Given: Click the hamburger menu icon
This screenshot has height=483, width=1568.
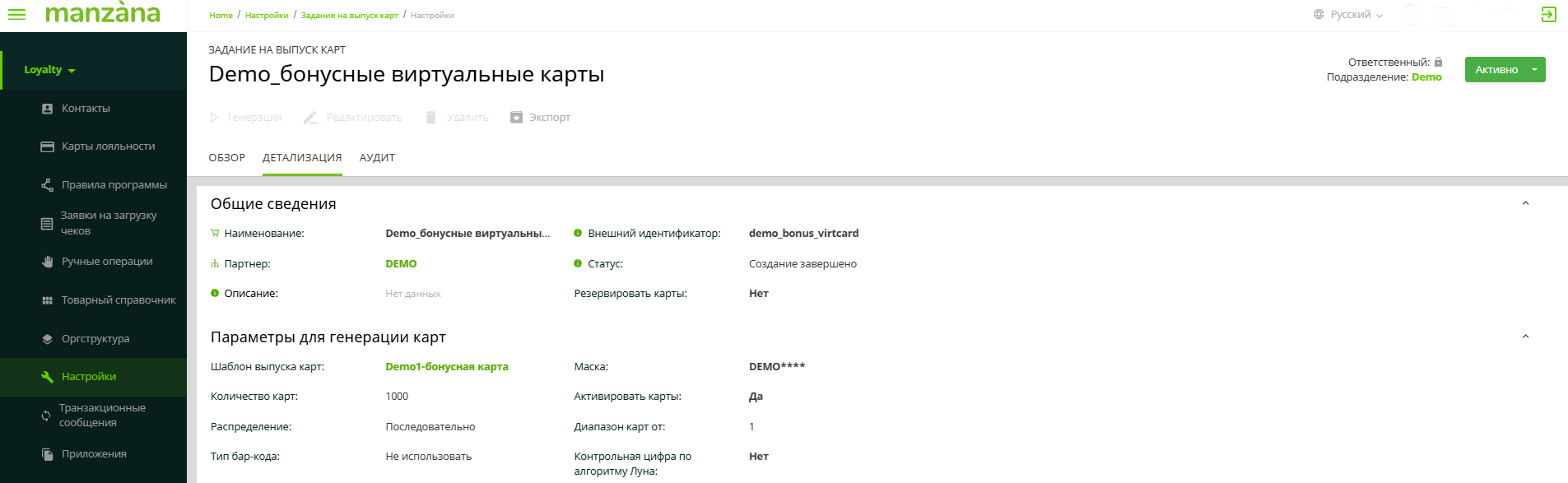Looking at the screenshot, I should 16,15.
